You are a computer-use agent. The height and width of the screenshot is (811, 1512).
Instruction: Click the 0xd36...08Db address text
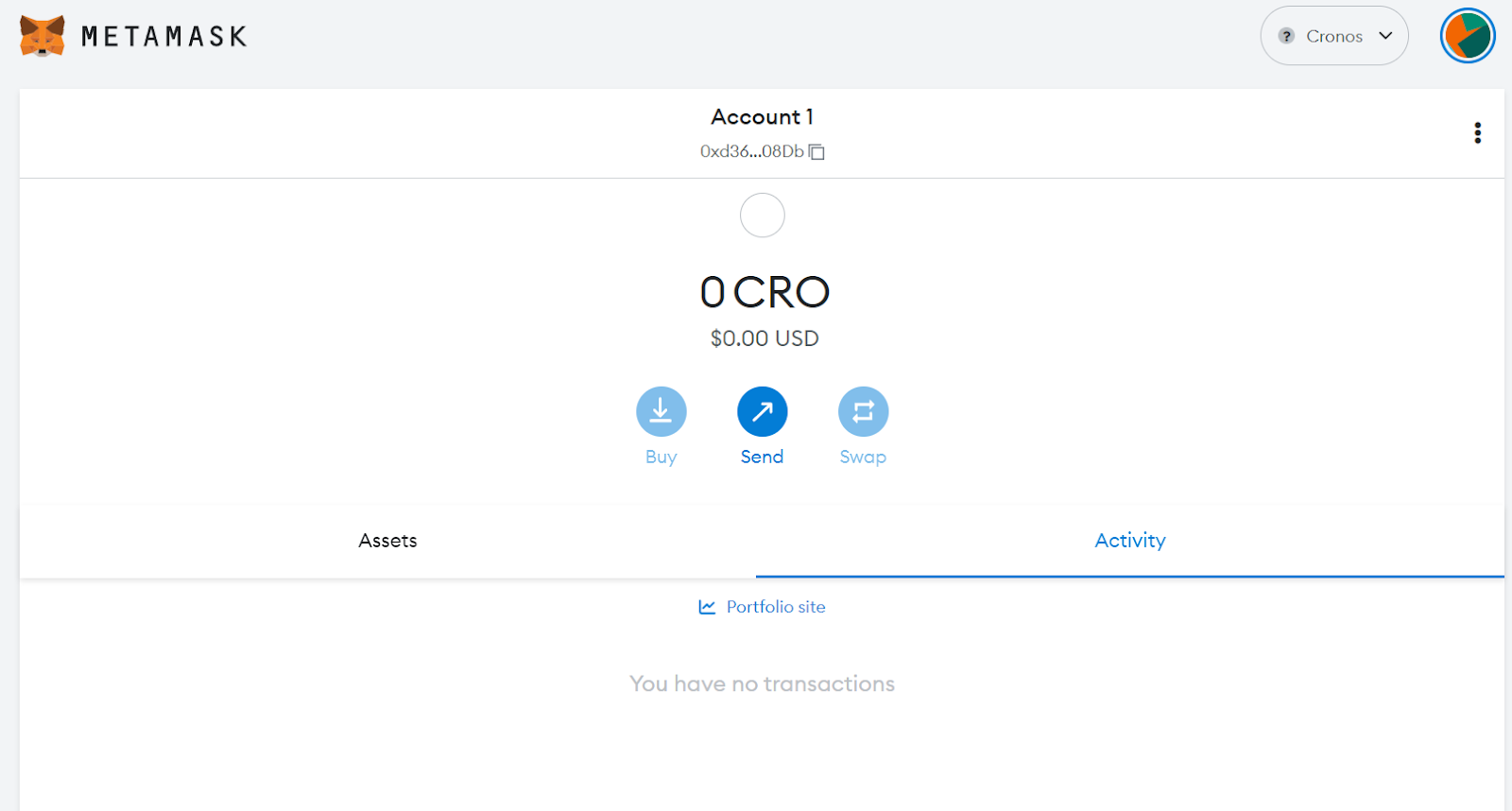pos(752,151)
